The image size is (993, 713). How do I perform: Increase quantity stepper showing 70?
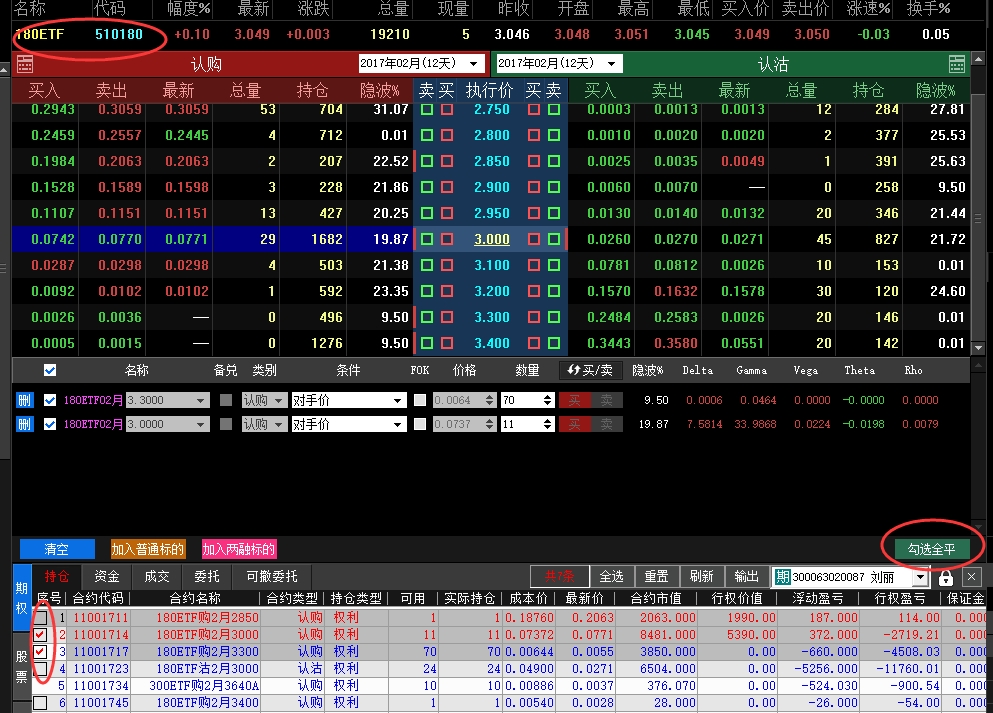547,396
